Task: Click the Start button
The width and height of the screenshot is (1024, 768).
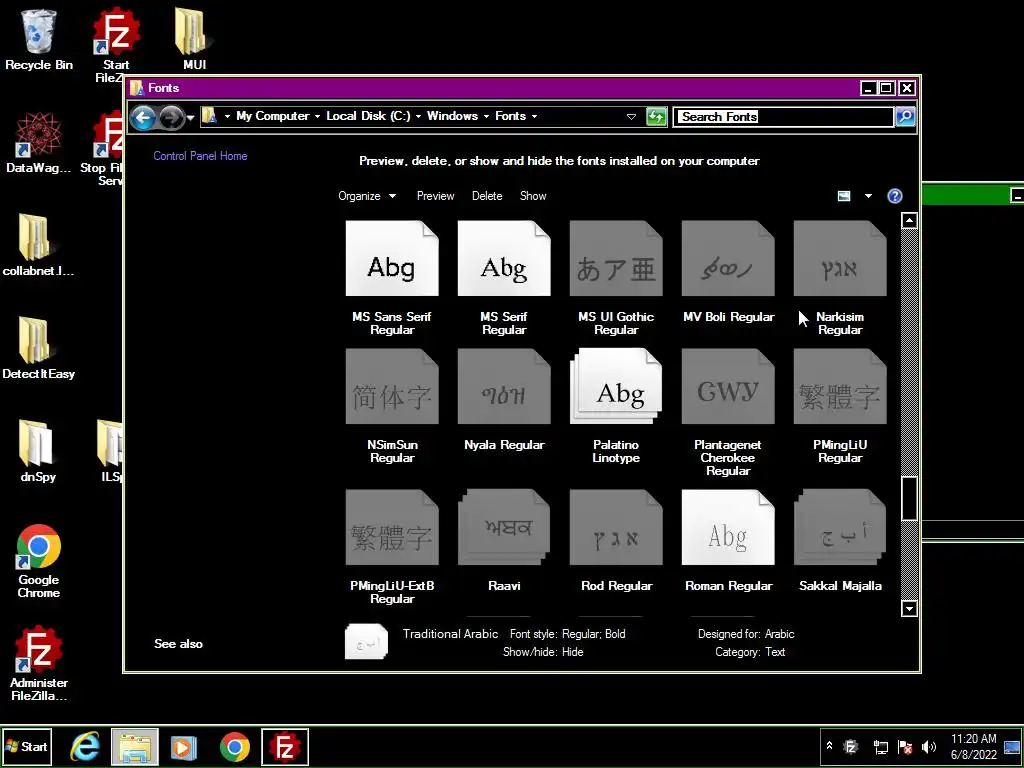Action: click(x=26, y=746)
